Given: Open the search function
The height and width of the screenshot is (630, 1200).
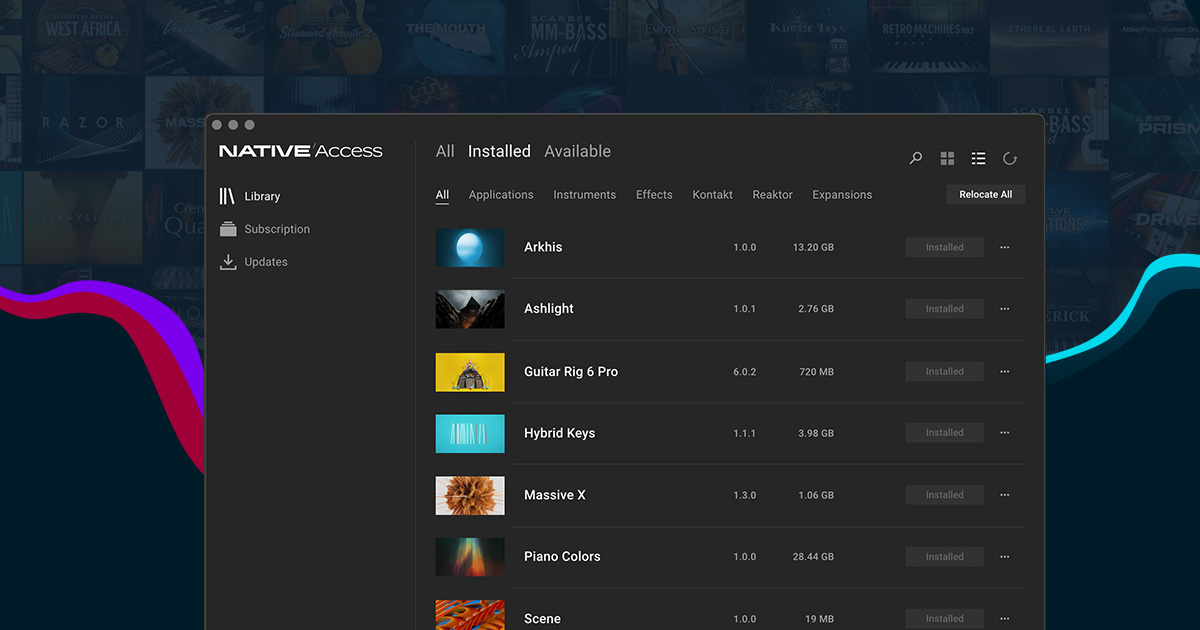Looking at the screenshot, I should pyautogui.click(x=915, y=158).
